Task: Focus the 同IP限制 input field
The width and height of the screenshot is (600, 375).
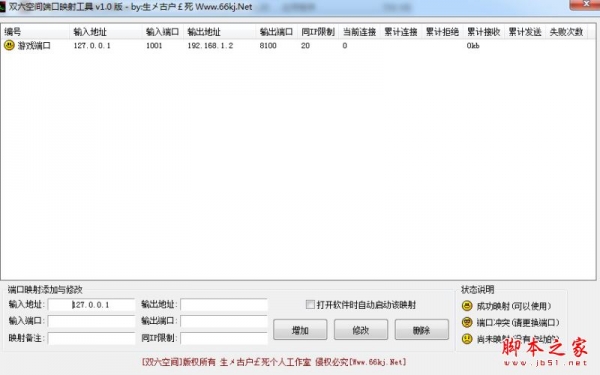Action: tap(224, 338)
